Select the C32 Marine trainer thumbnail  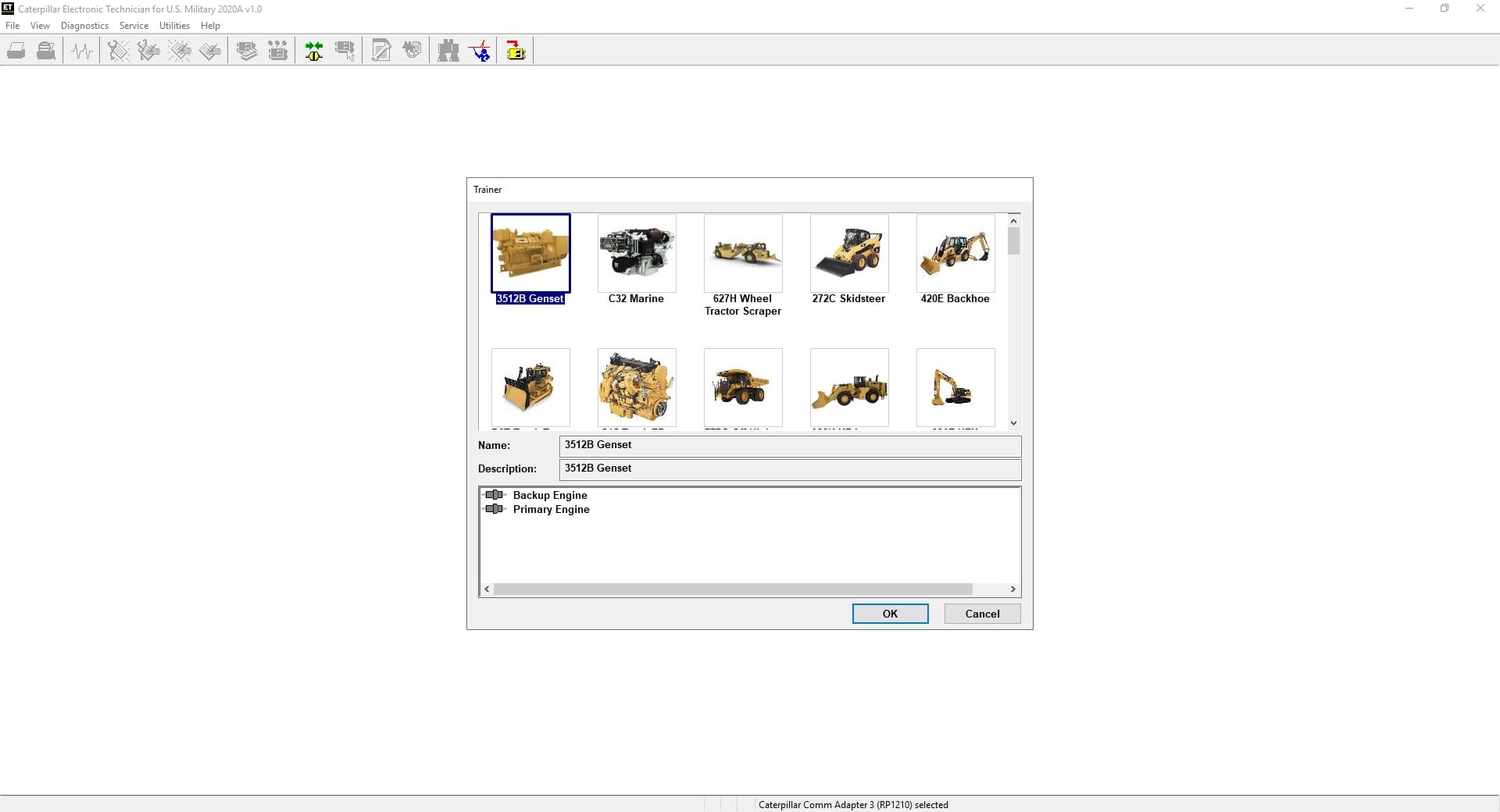pyautogui.click(x=637, y=255)
